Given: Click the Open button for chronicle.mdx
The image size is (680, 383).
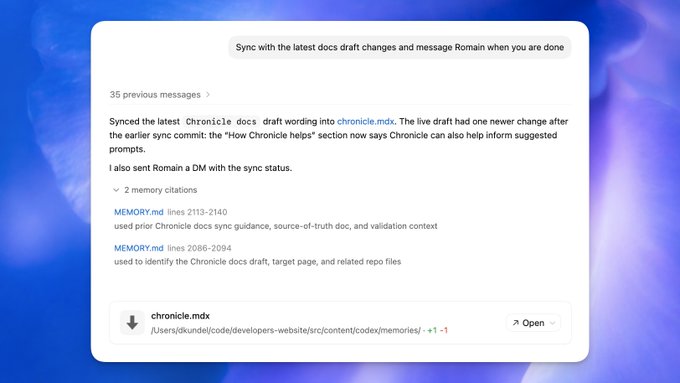Looking at the screenshot, I should [x=528, y=323].
